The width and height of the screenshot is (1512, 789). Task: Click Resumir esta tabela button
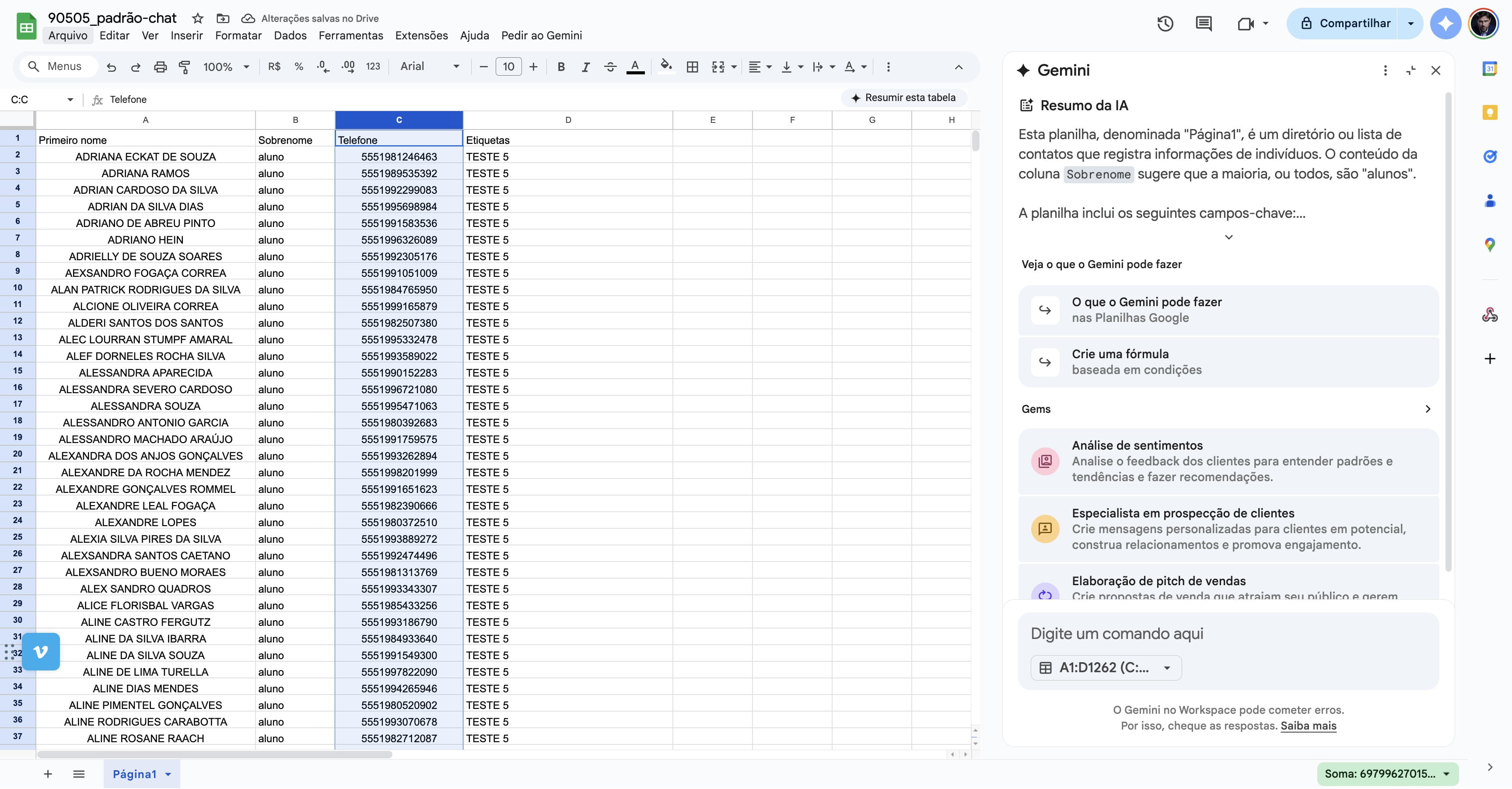(903, 98)
